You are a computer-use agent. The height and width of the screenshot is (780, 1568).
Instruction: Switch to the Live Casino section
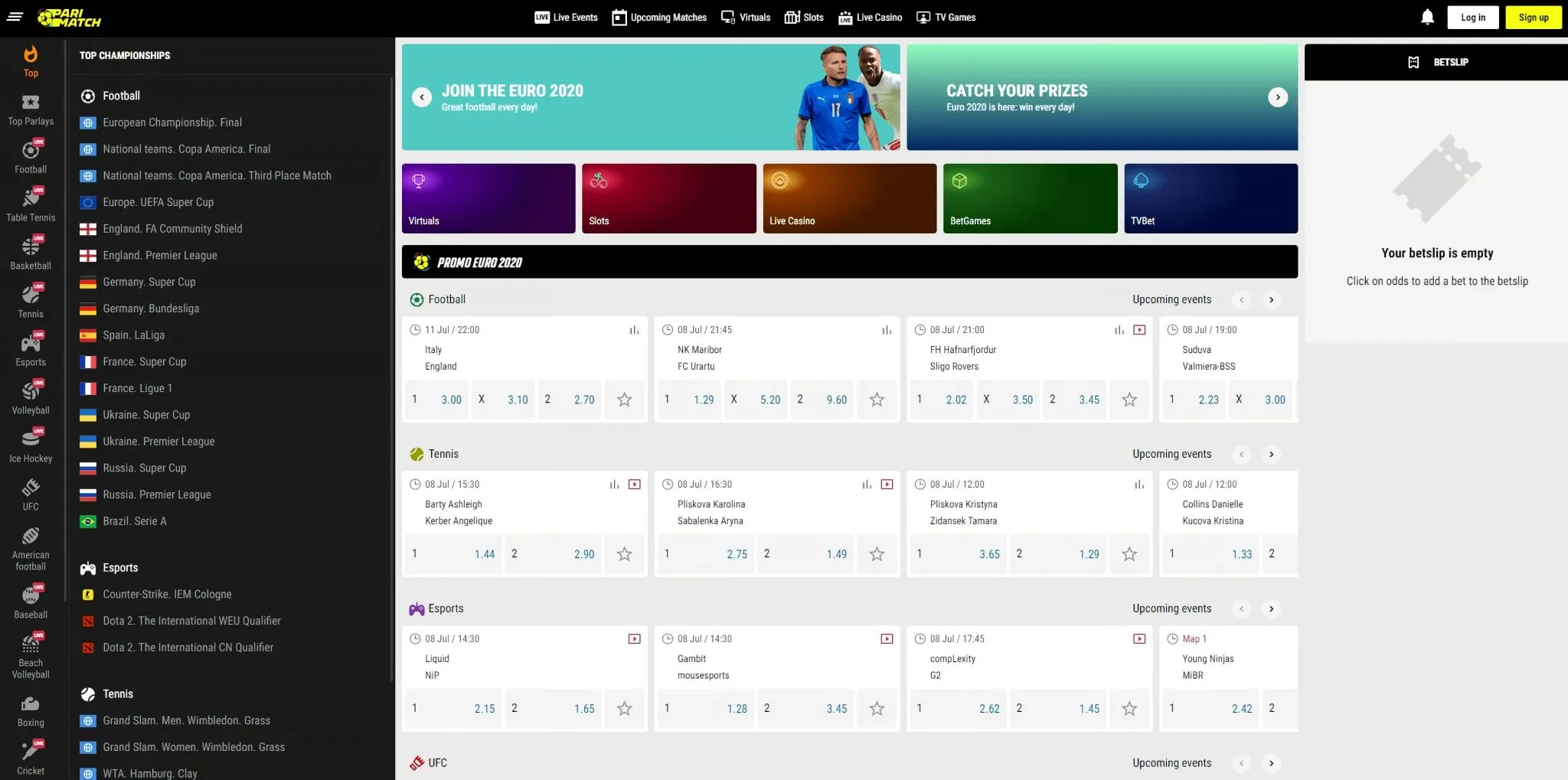869,17
